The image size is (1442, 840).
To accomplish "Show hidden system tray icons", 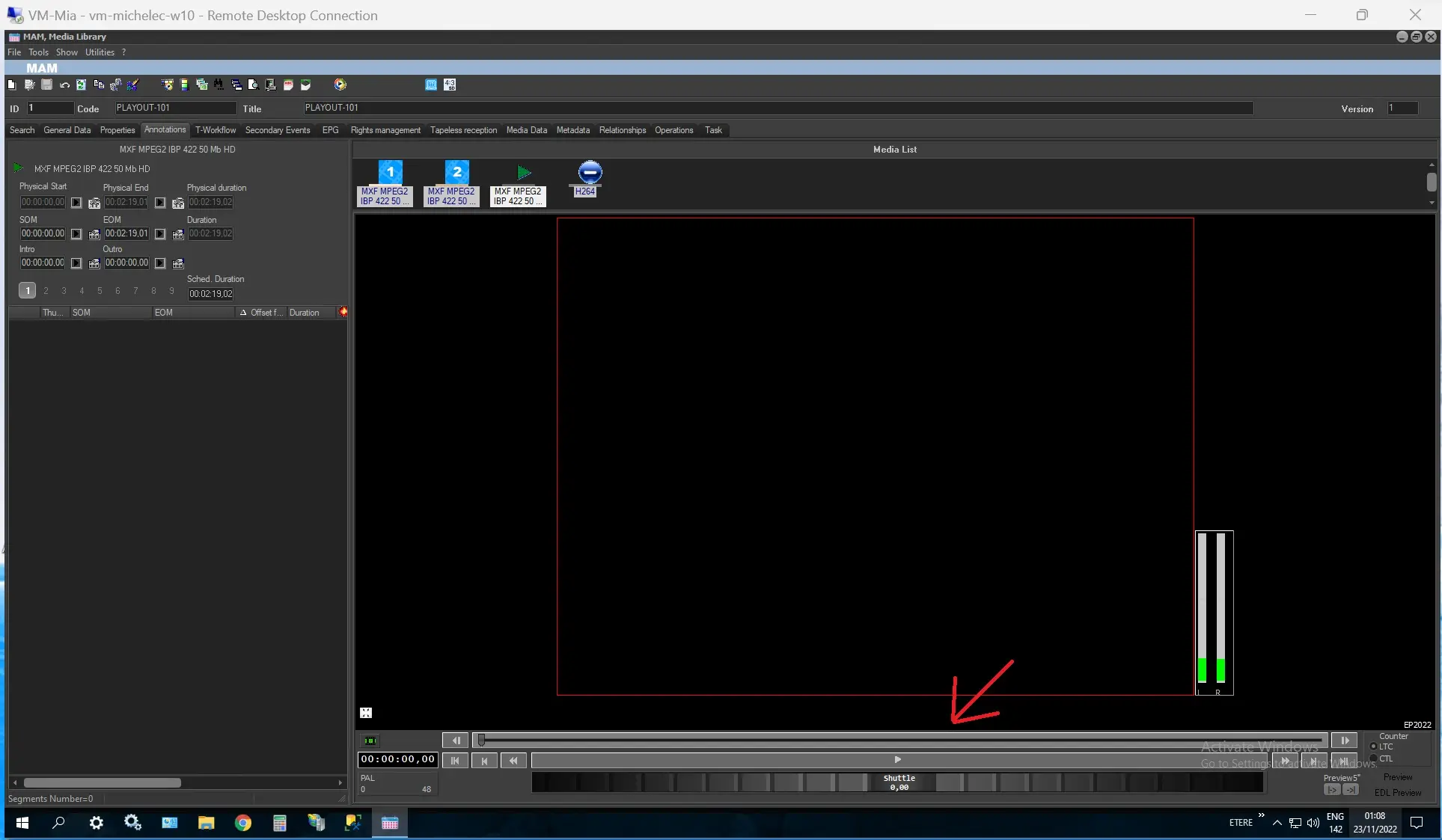I will pos(1277,823).
